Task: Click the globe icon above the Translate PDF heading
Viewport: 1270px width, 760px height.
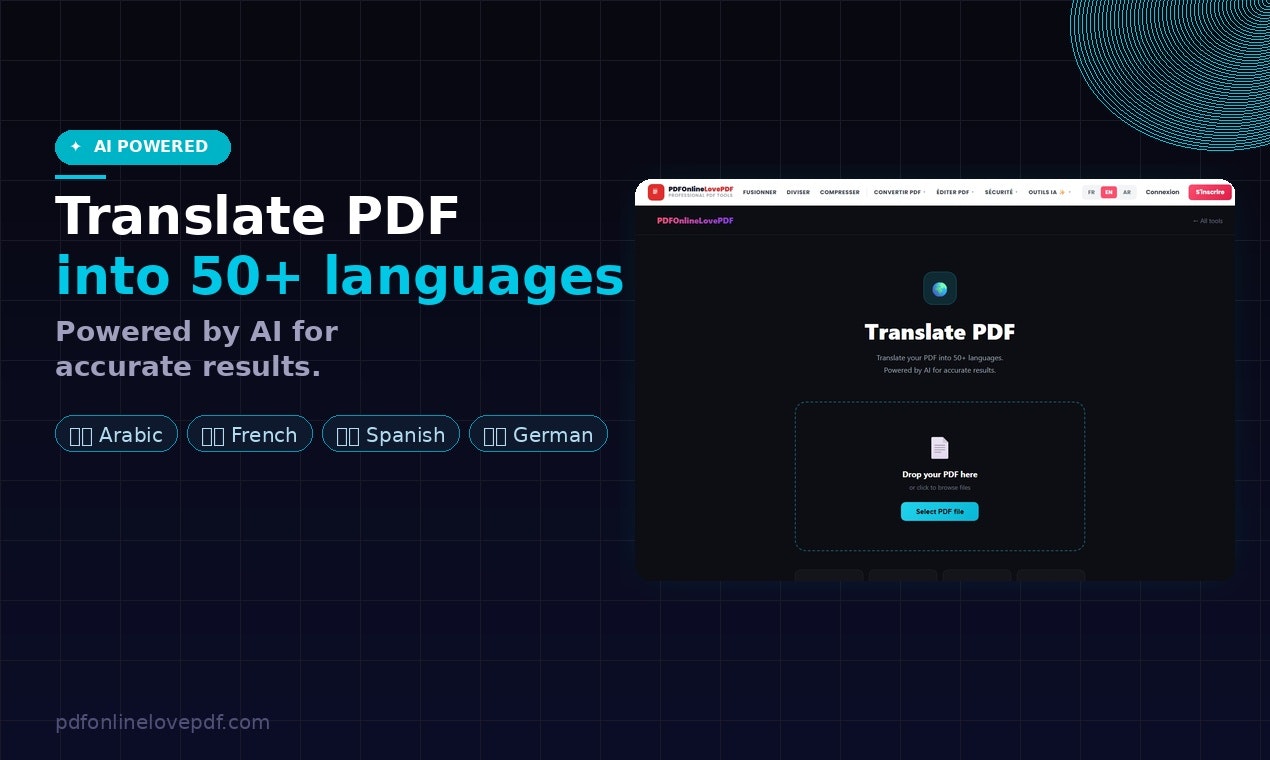Action: tap(940, 288)
